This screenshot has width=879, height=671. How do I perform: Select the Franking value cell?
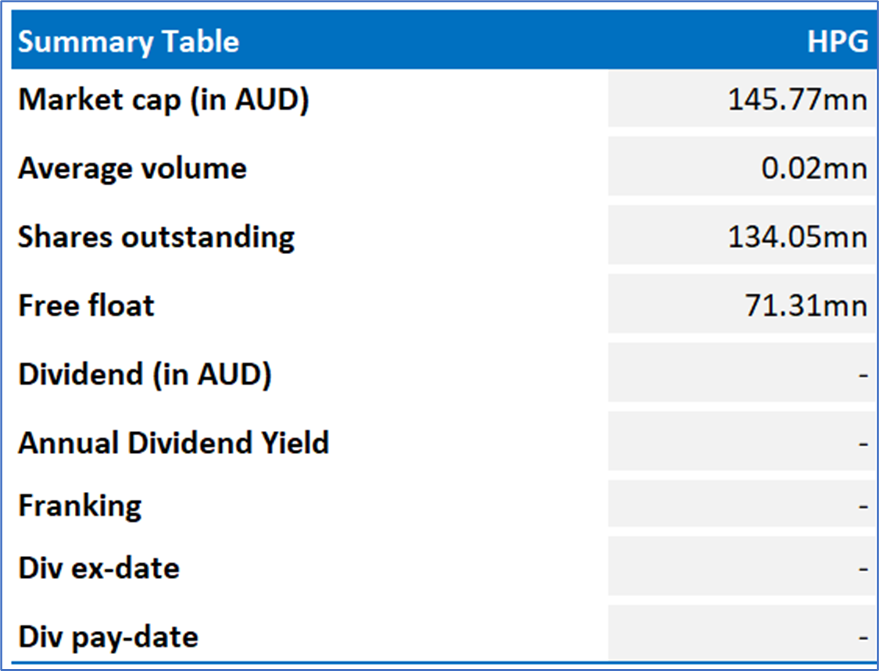point(742,506)
